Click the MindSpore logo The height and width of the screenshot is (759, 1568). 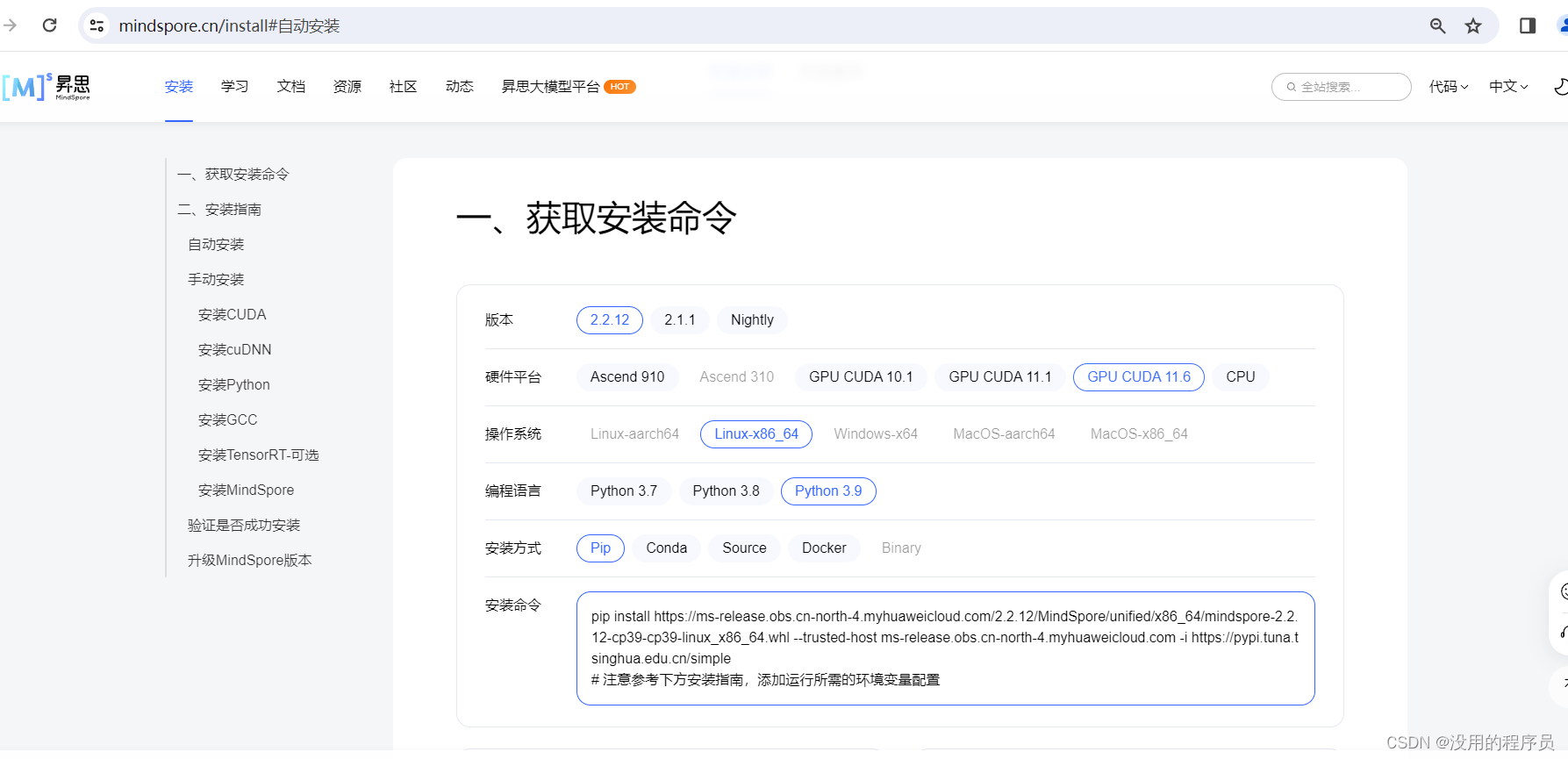(46, 87)
